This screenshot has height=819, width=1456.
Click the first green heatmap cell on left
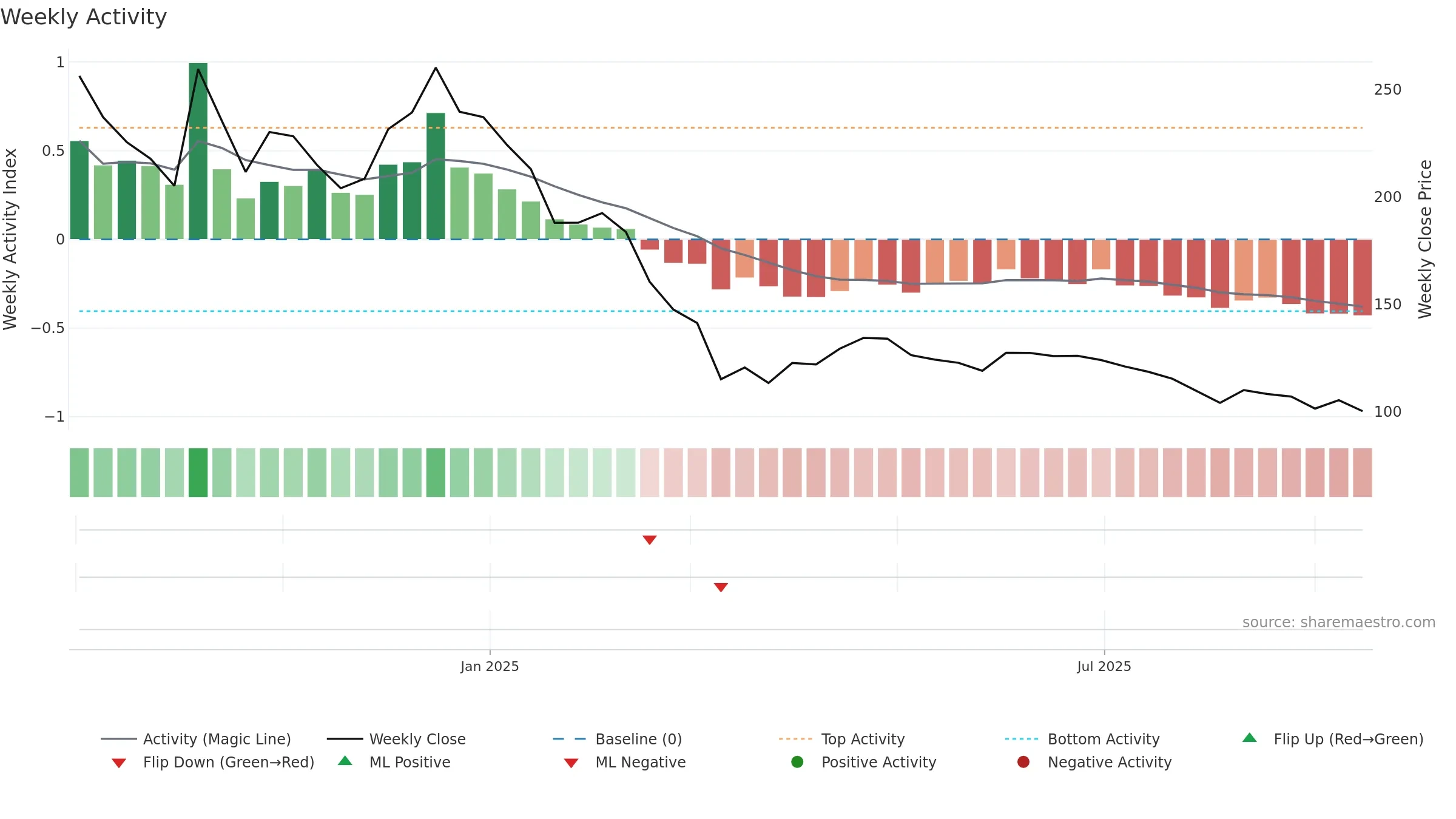click(x=79, y=473)
